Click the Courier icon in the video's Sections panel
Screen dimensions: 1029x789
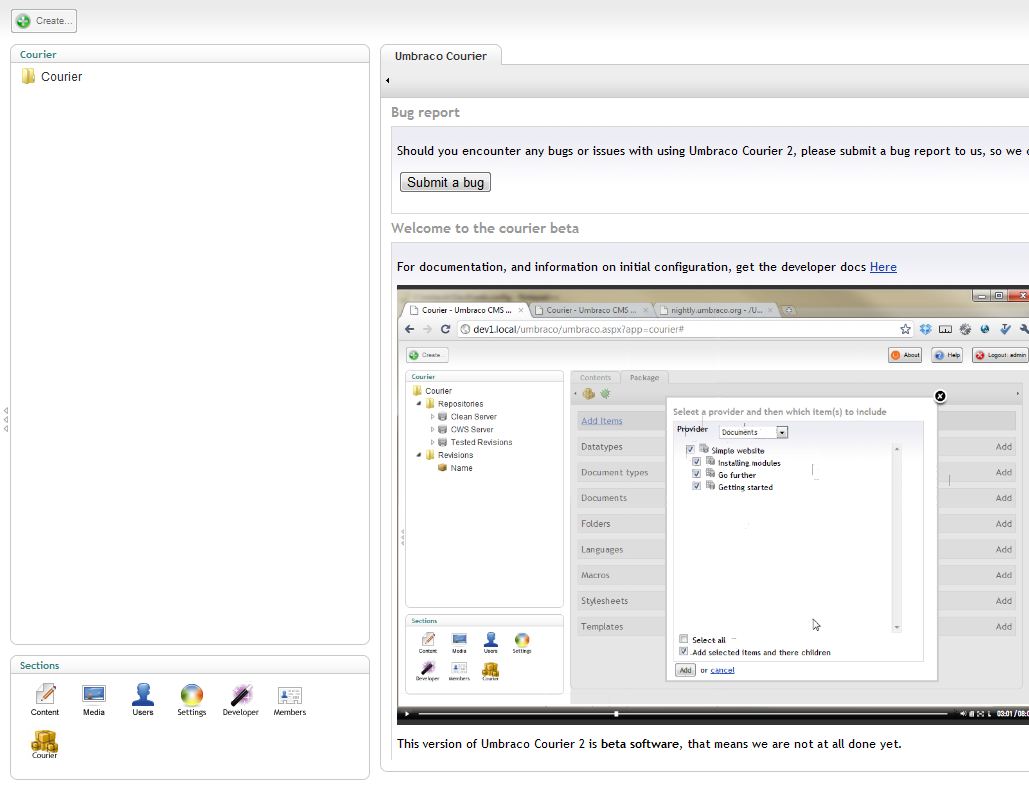pos(490,671)
